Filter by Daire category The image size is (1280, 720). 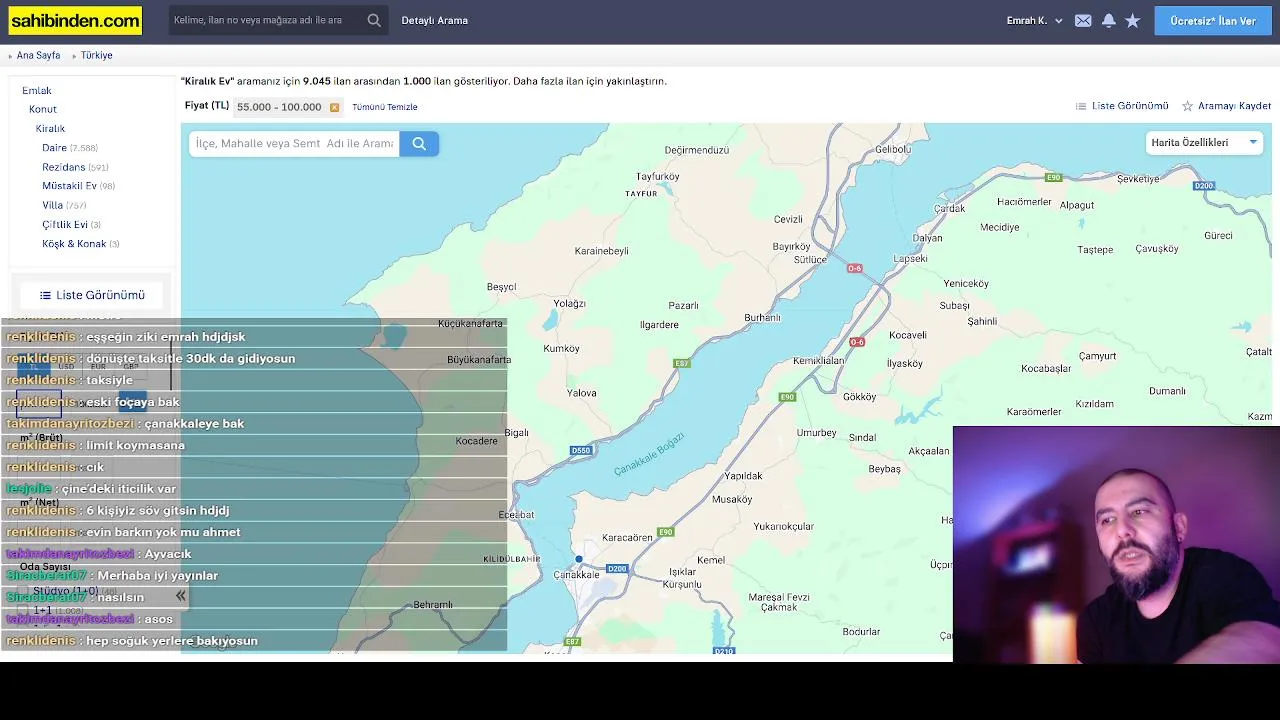click(x=54, y=148)
